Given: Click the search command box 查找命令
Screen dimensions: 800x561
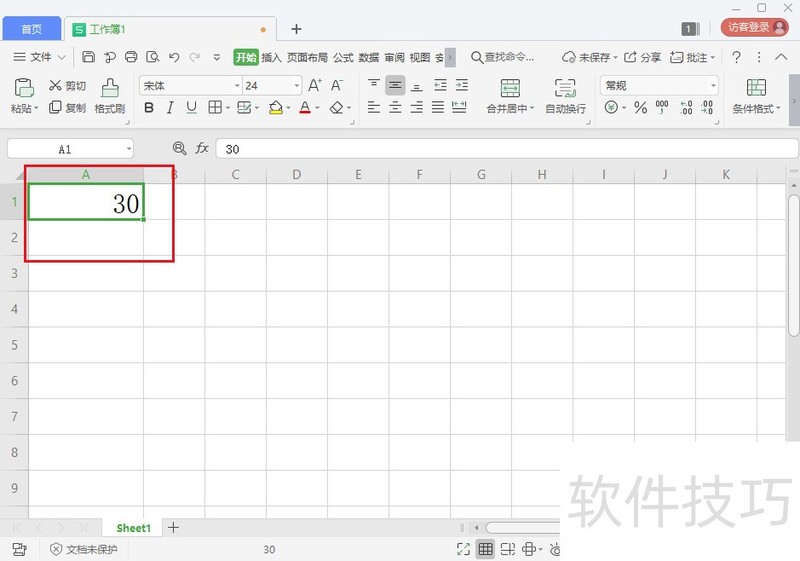Looking at the screenshot, I should (x=503, y=57).
